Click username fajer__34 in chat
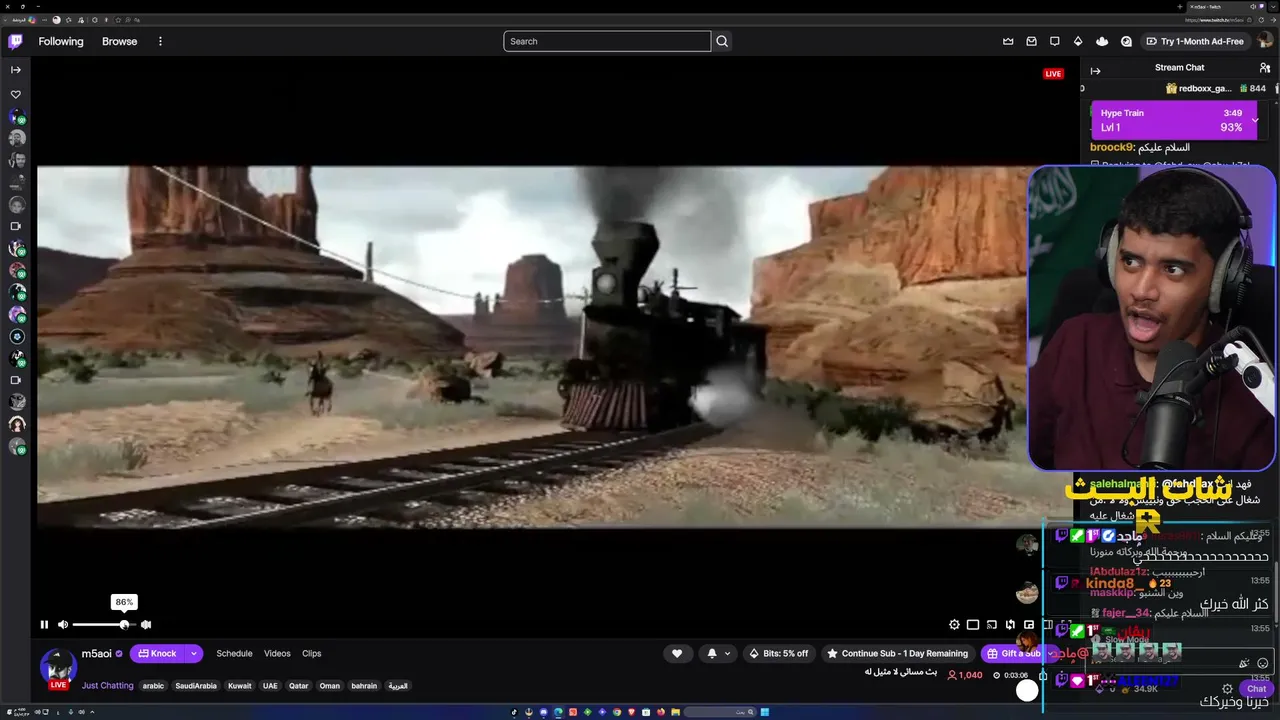Image resolution: width=1280 pixels, height=720 pixels. [x=1126, y=613]
